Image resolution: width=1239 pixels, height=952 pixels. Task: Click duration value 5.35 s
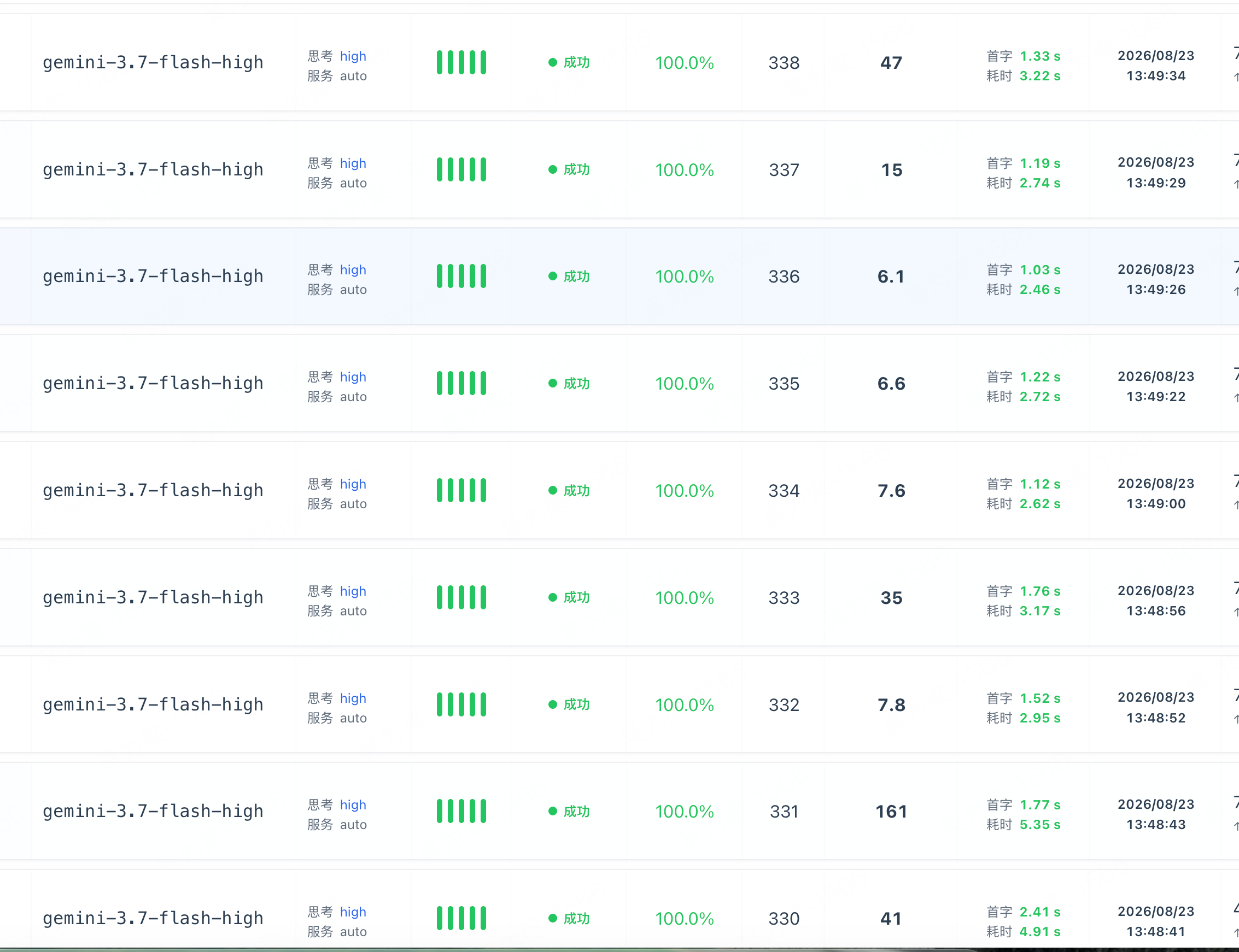click(1040, 825)
